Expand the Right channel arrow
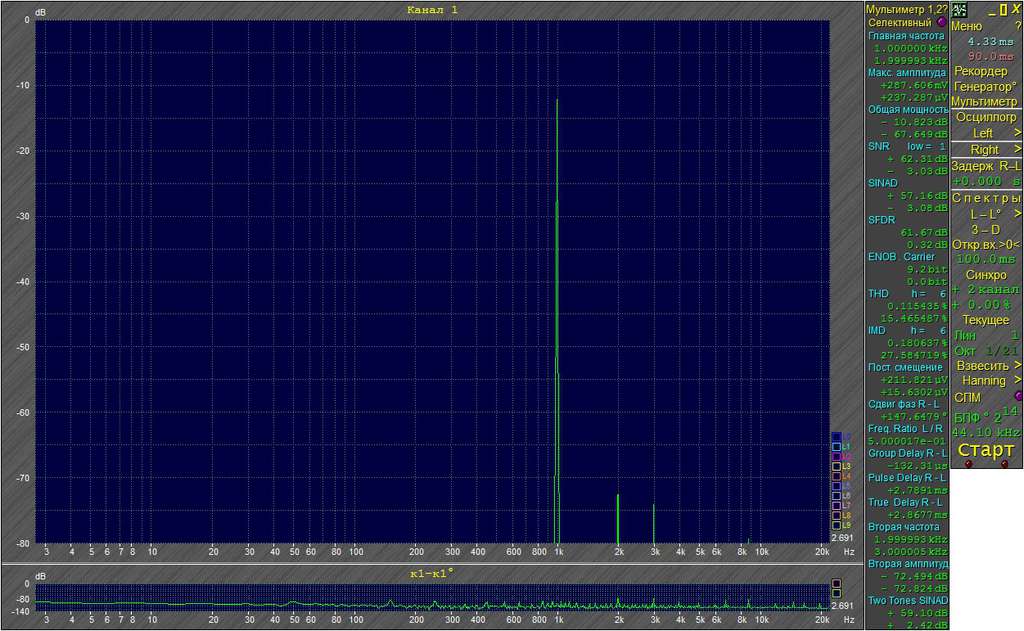This screenshot has height=631, width=1024. pos(1017,150)
